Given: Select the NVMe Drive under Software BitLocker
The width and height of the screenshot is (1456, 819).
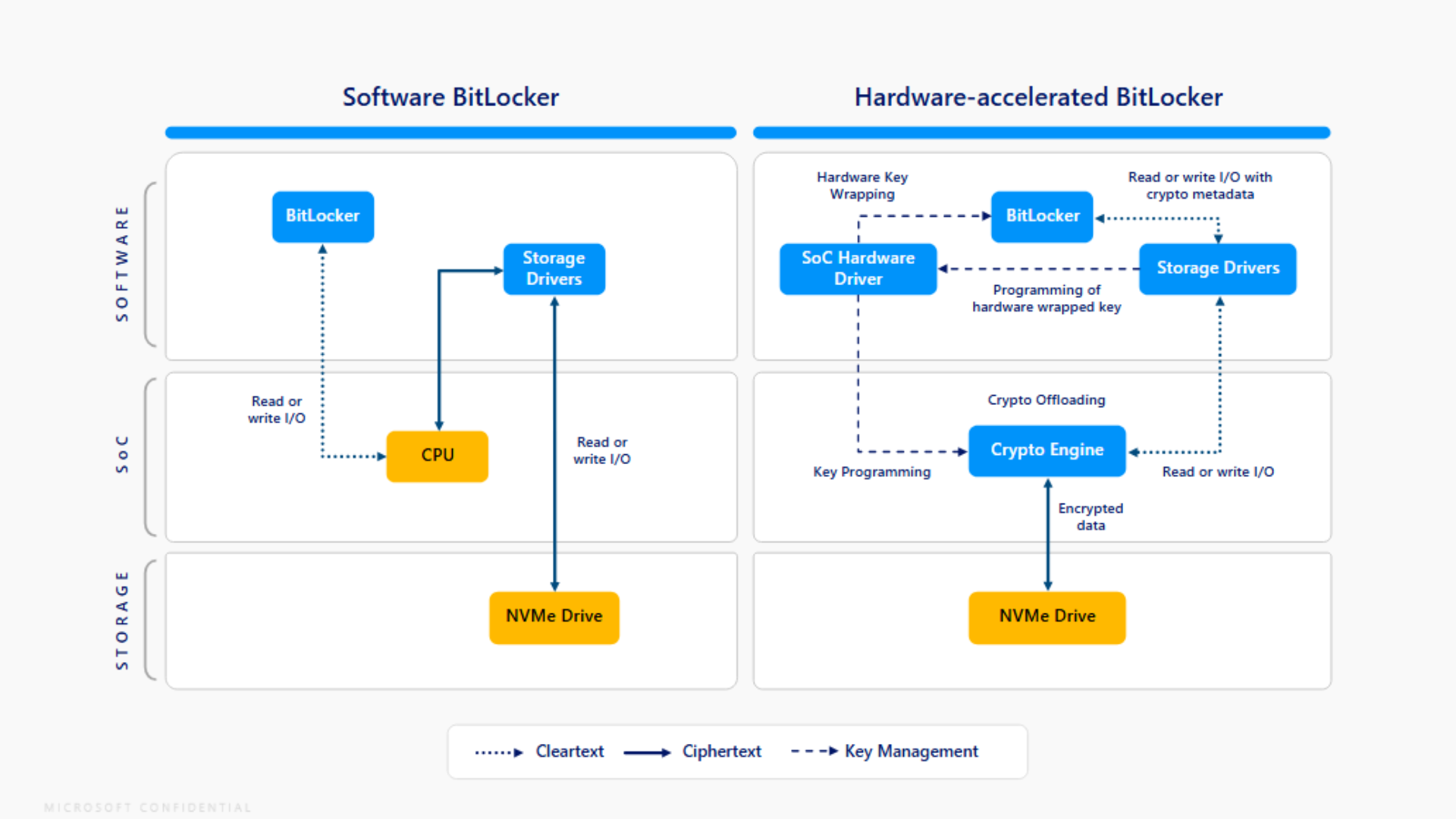Looking at the screenshot, I should click(554, 617).
